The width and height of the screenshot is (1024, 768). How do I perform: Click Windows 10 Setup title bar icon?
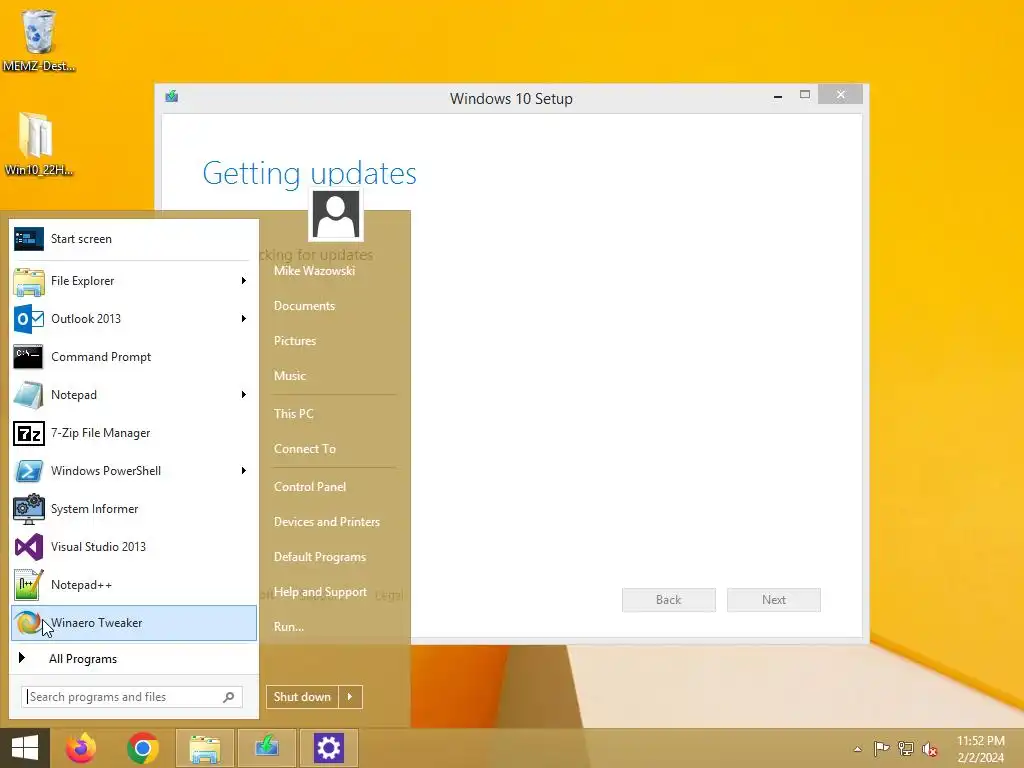[172, 97]
